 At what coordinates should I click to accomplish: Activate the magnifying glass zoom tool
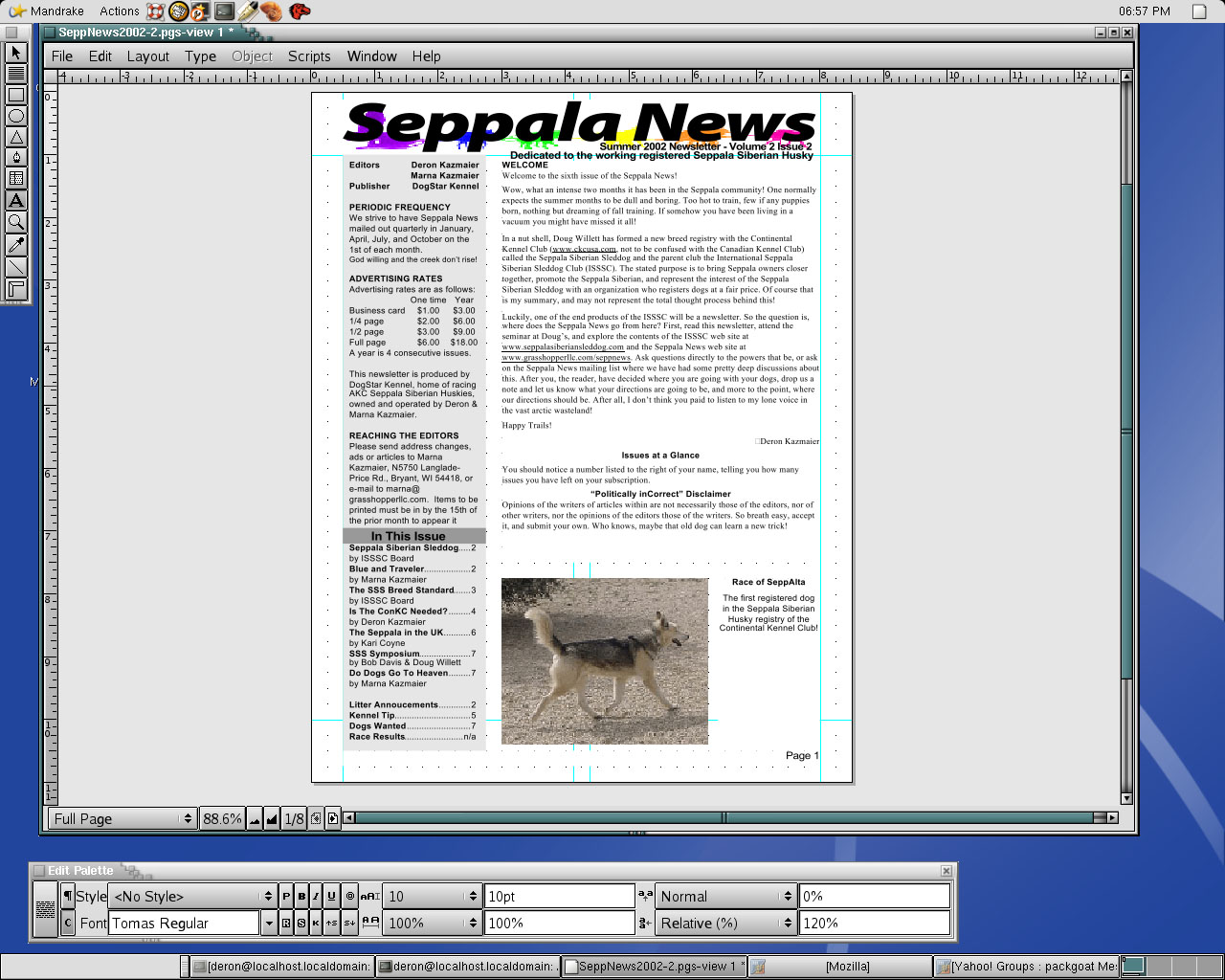click(x=16, y=222)
